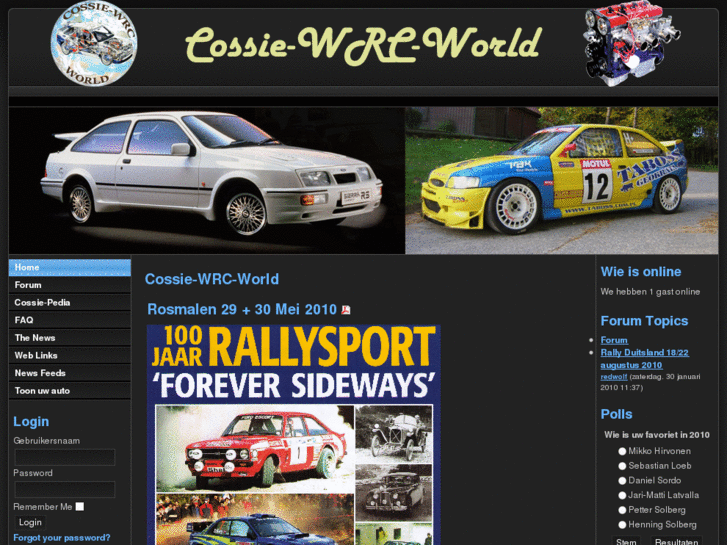Click the Cossie-WRC-World page heading
This screenshot has width=727, height=545.
[x=212, y=279]
